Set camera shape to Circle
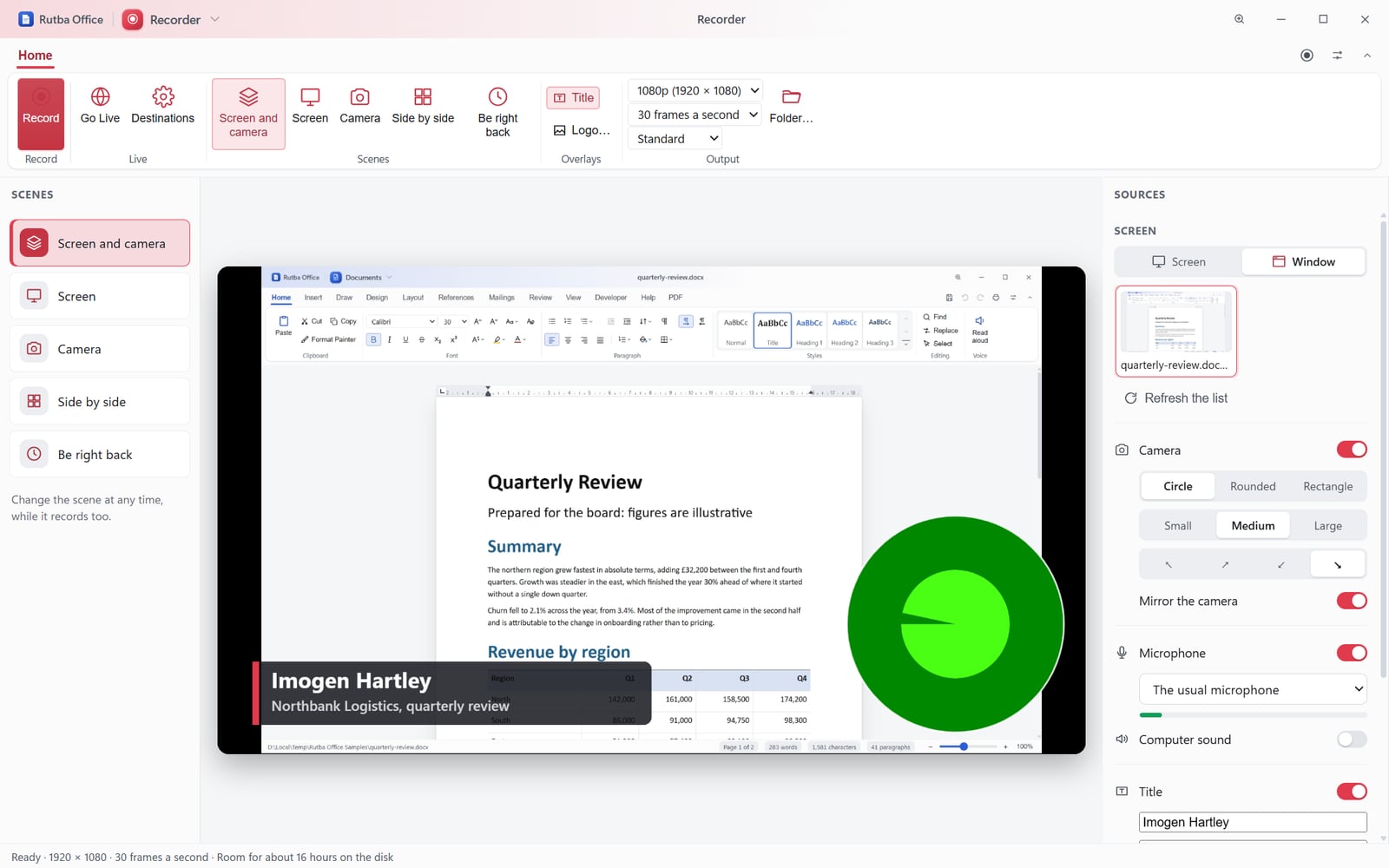 1178,486
